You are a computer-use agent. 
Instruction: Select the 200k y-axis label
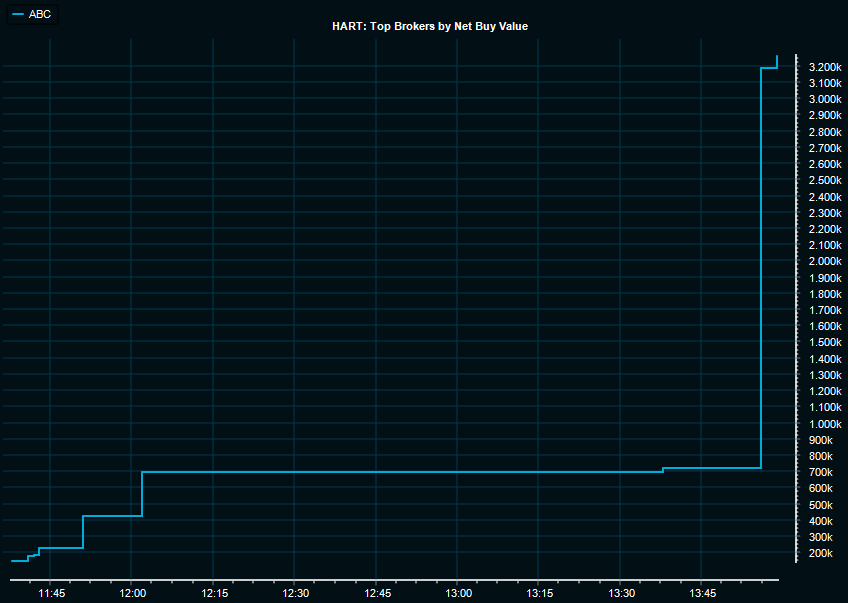[820, 553]
